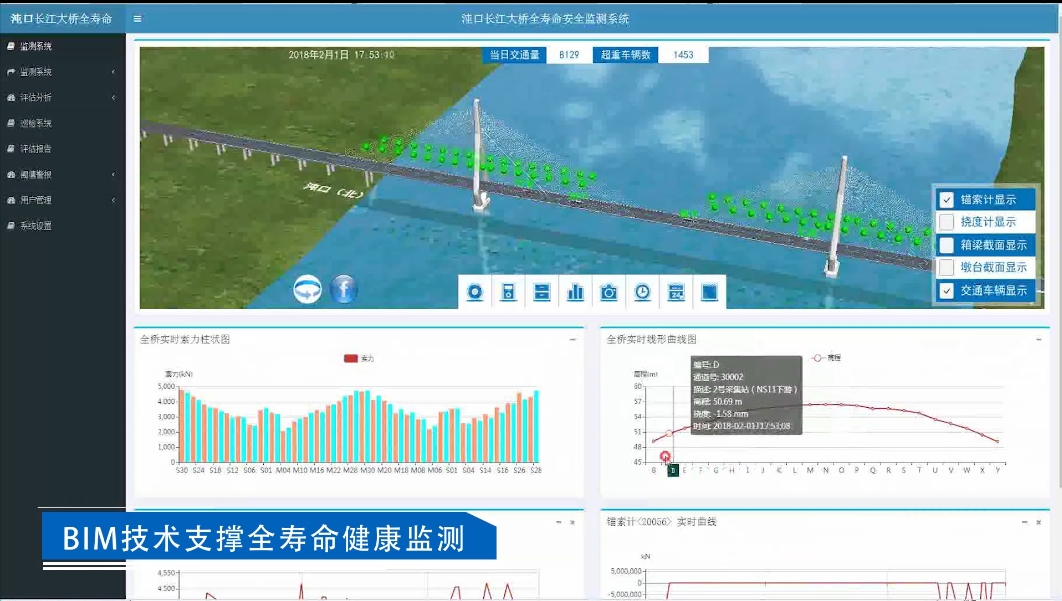Click the round blue F icon

[x=343, y=289]
